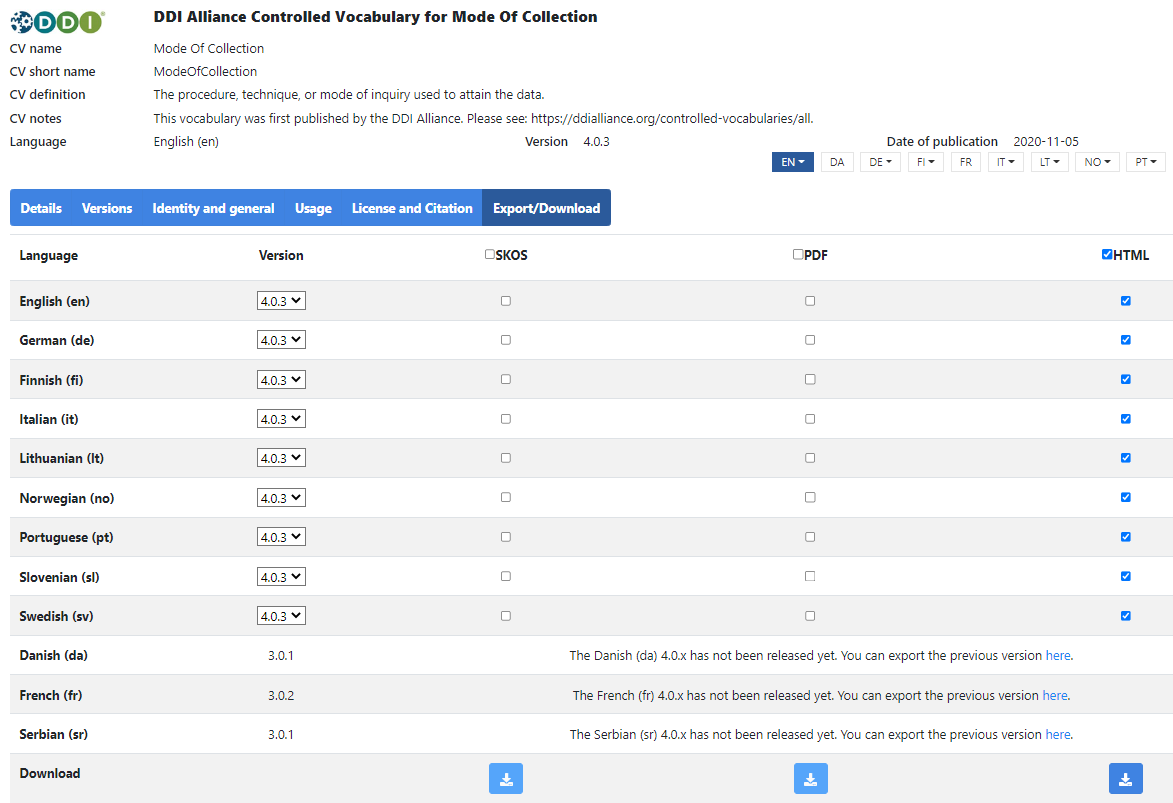The image size is (1173, 803).
Task: Check SKOS for English (en)
Action: tap(506, 301)
